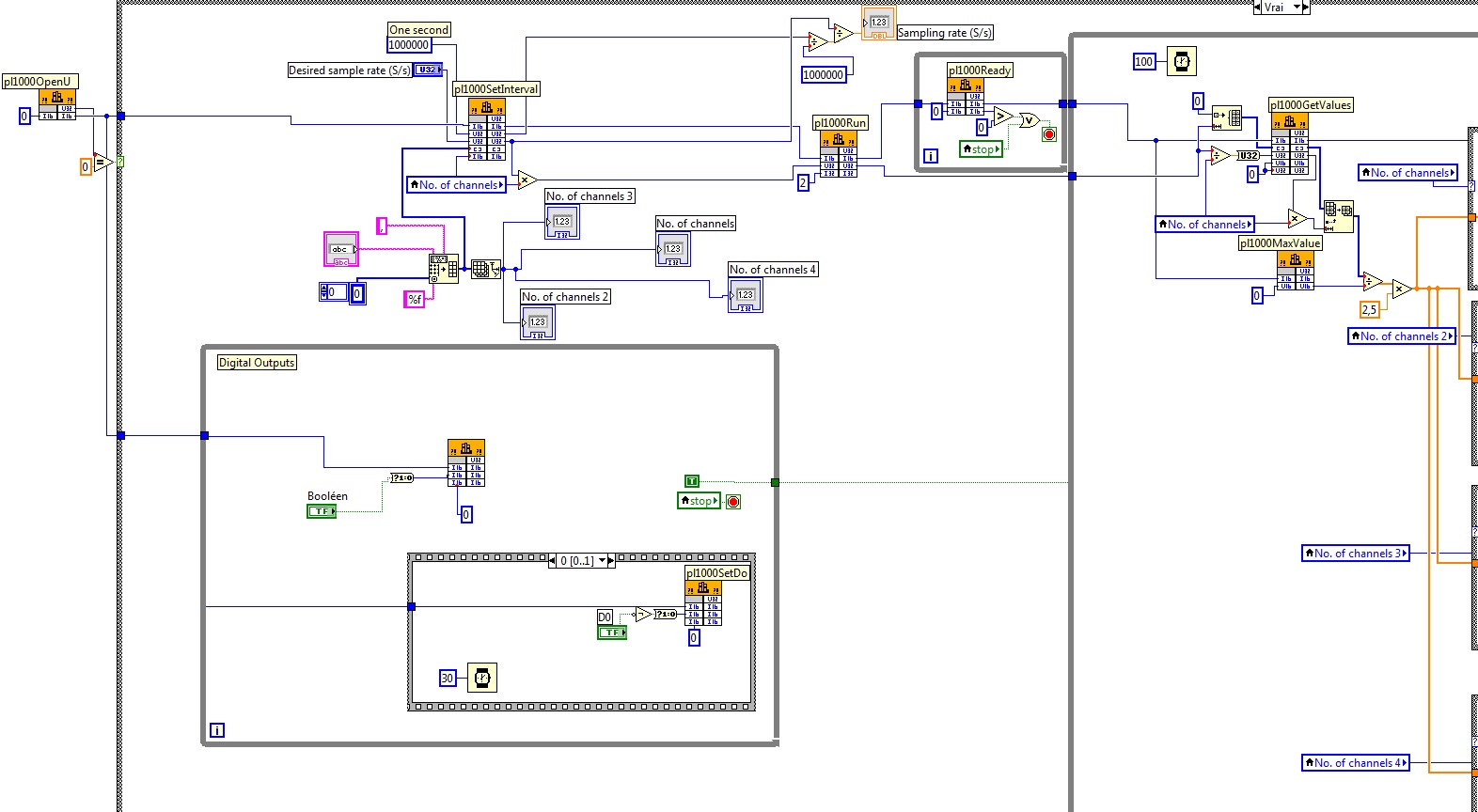The width and height of the screenshot is (1478, 812).
Task: Click the constant 2 wired to pl1000Run
Action: 803,182
